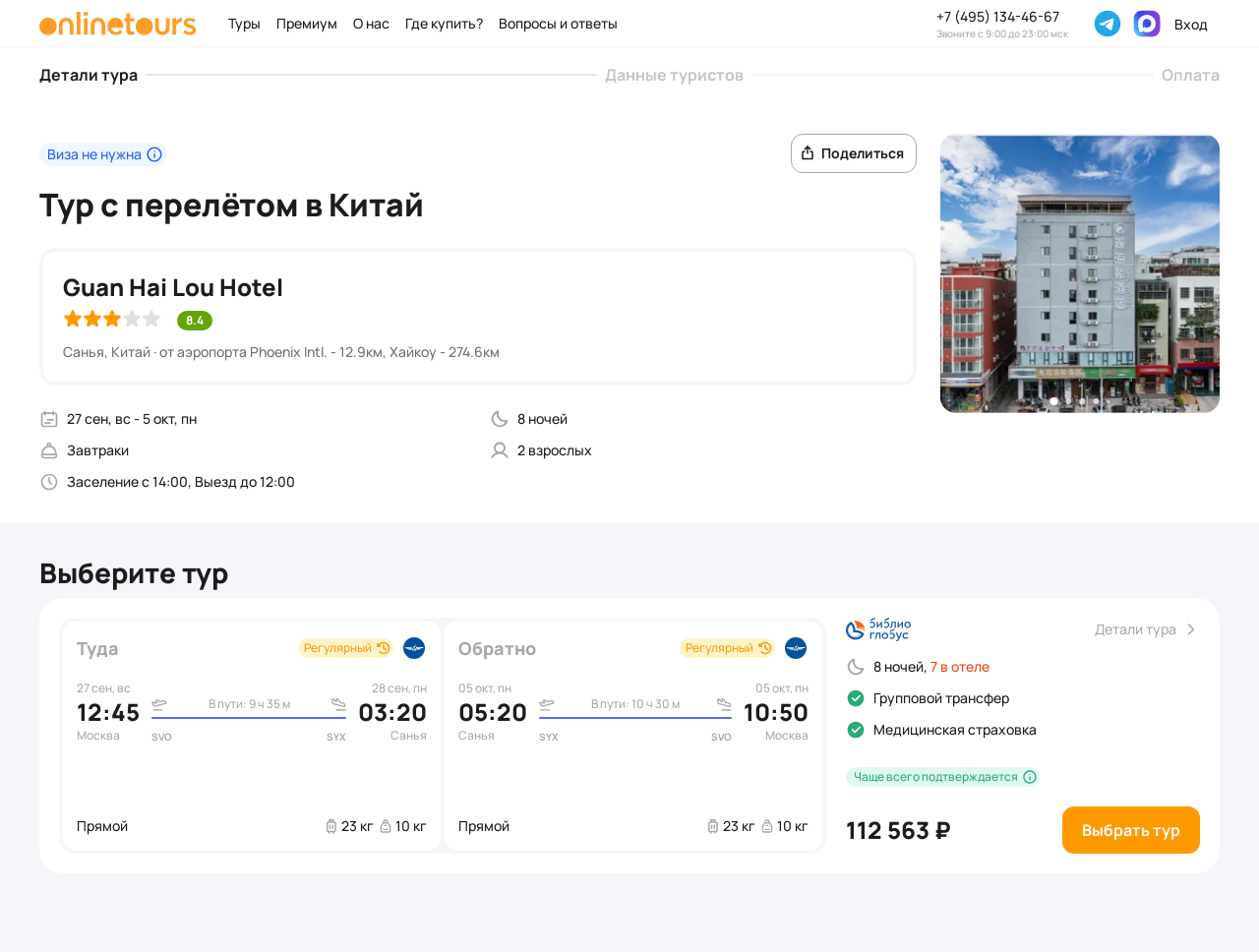The height and width of the screenshot is (952, 1259).
Task: Call the phone number +7 (495) 134-46-67
Action: 997,17
